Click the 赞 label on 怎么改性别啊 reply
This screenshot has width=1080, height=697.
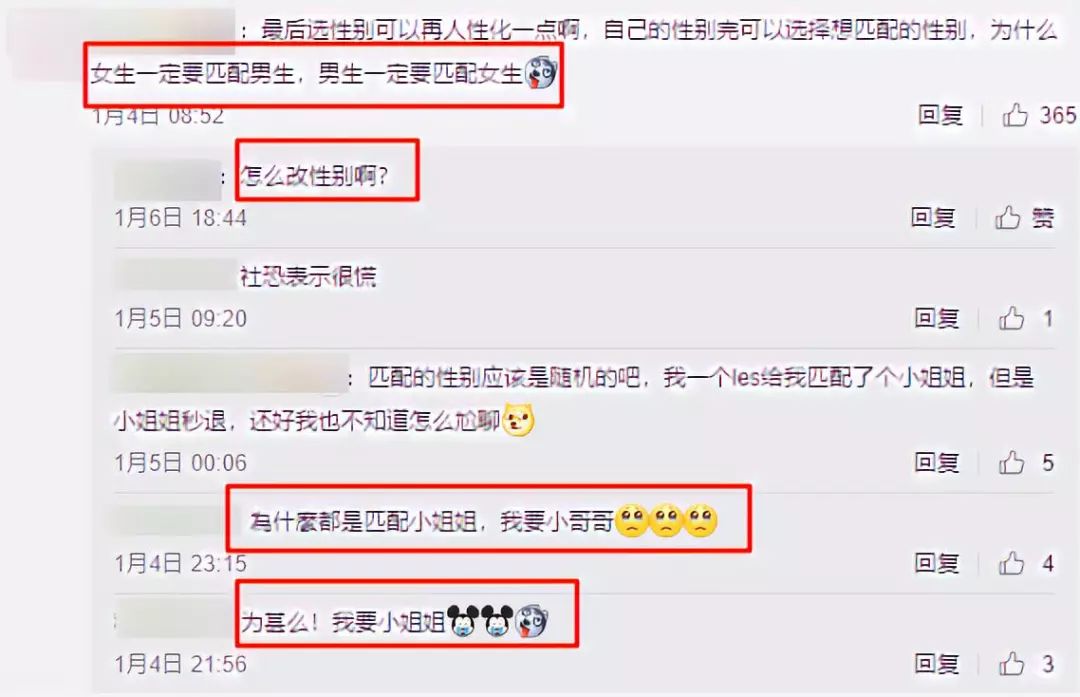click(1042, 218)
